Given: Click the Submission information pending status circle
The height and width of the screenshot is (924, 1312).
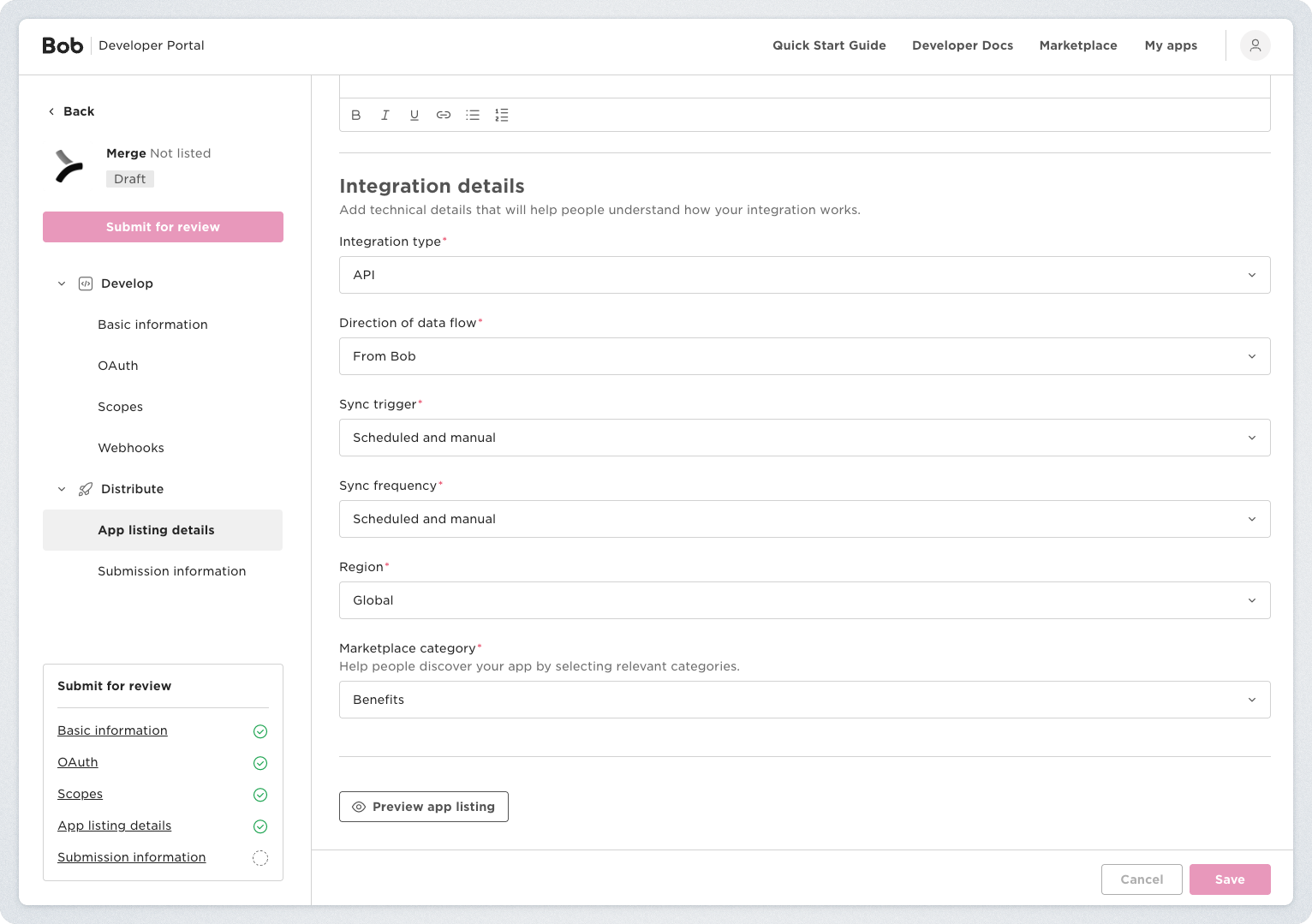Looking at the screenshot, I should pyautogui.click(x=260, y=858).
